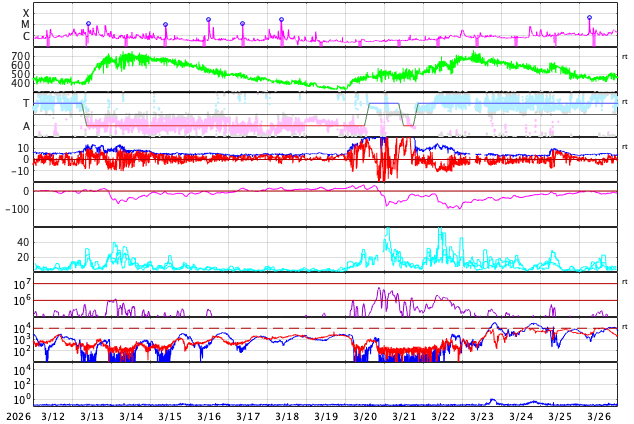This screenshot has width=634, height=424.
Task: Click the tall cyan peak after 3/20
Action: pyautogui.click(x=387, y=232)
